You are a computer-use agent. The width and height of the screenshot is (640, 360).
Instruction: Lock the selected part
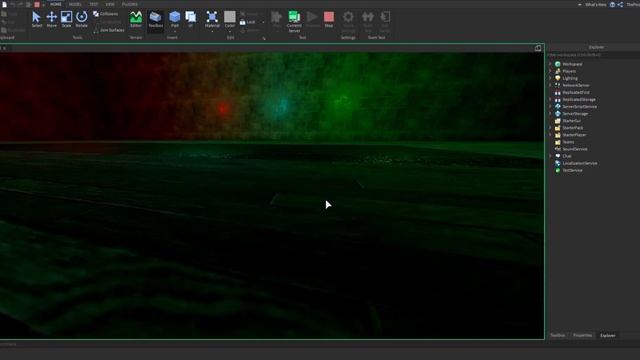(247, 22)
